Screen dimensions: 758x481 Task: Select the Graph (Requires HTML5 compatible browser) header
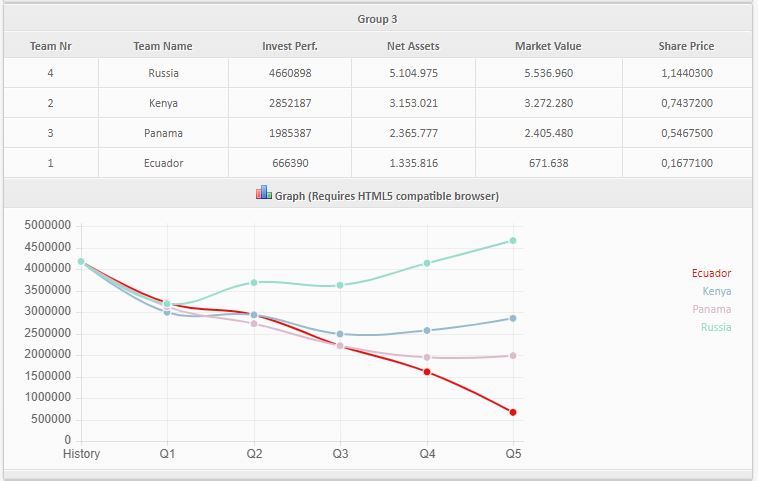coord(378,193)
